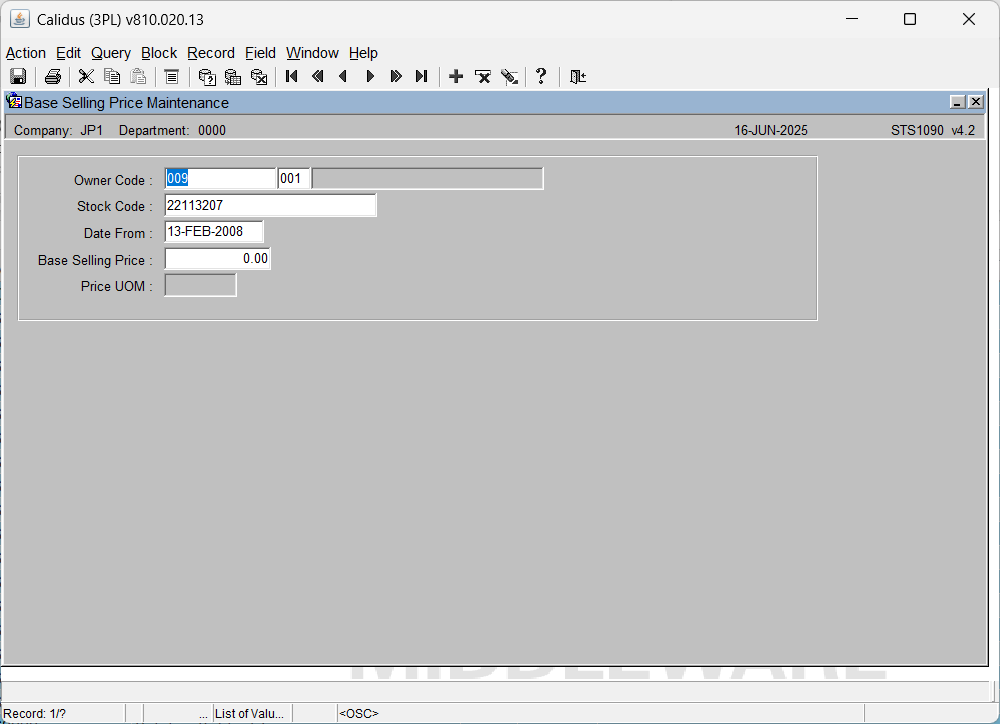Maximize the Calidus application window
The height and width of the screenshot is (724, 1000).
click(x=910, y=19)
